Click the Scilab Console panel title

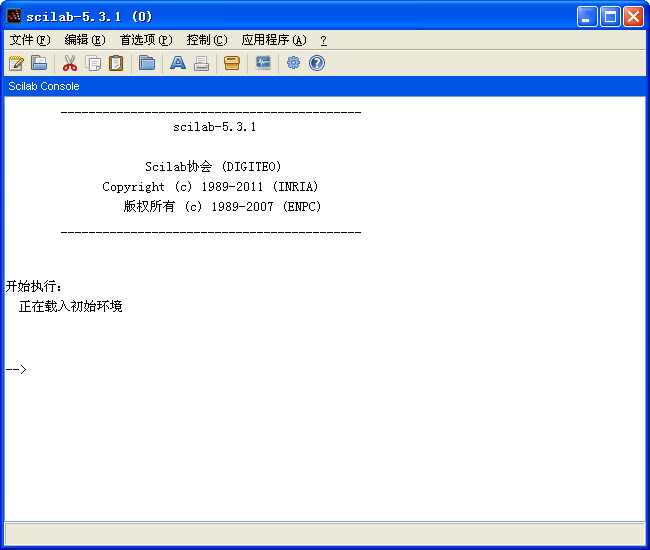(44, 86)
